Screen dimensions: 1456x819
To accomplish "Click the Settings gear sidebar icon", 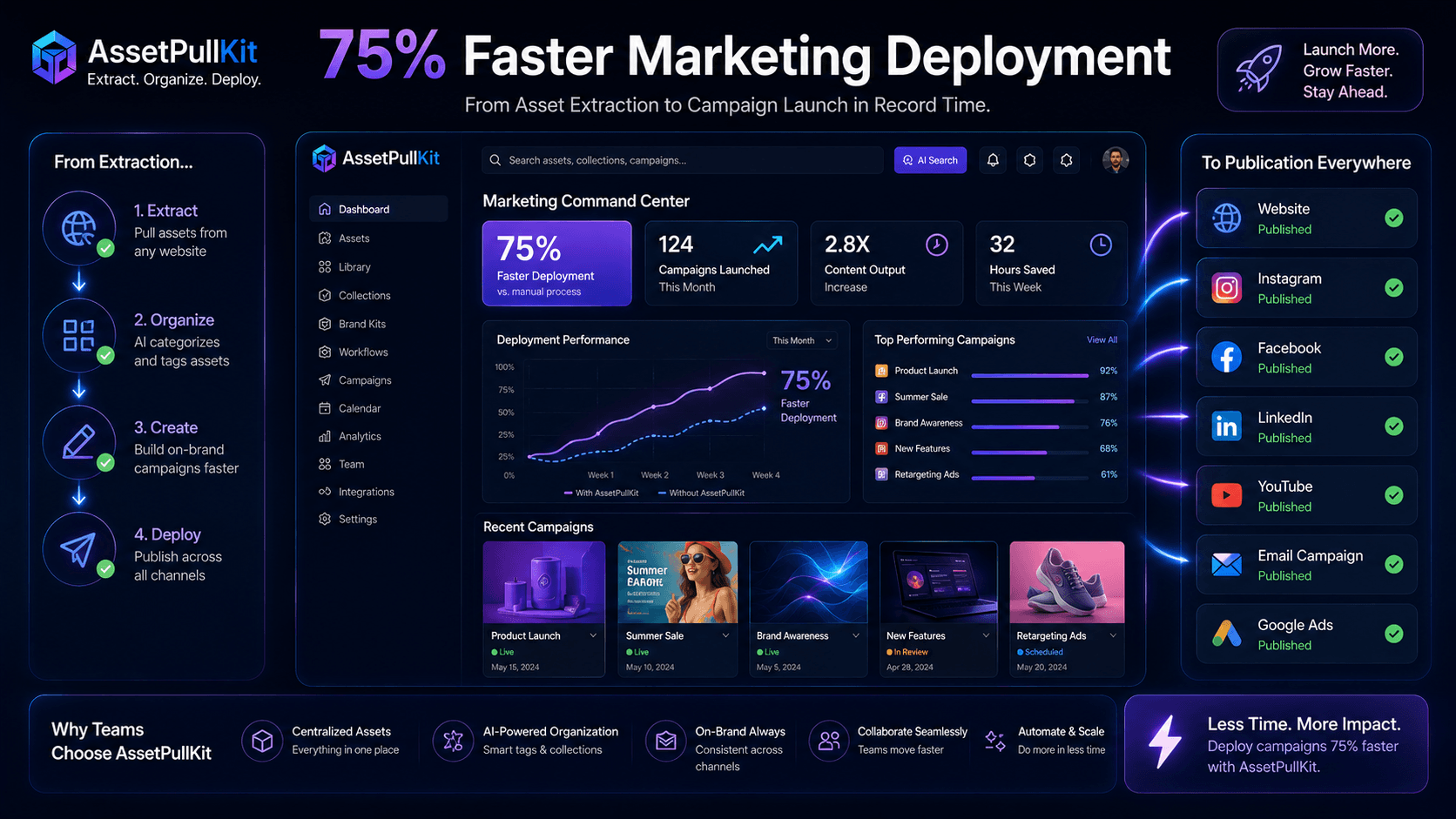I will coord(325,519).
